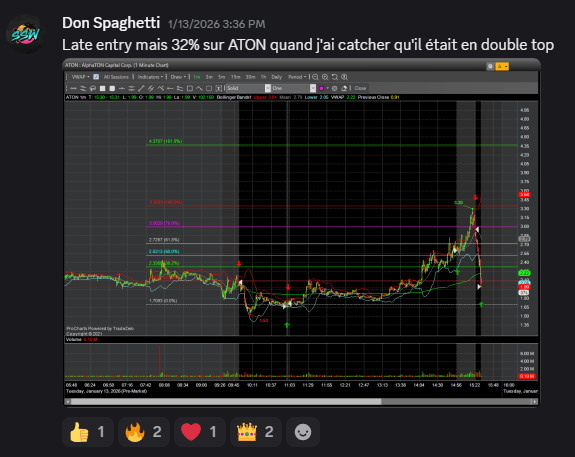Select the 5m timeframe
The width and height of the screenshot is (575, 457).
pyautogui.click(x=221, y=77)
